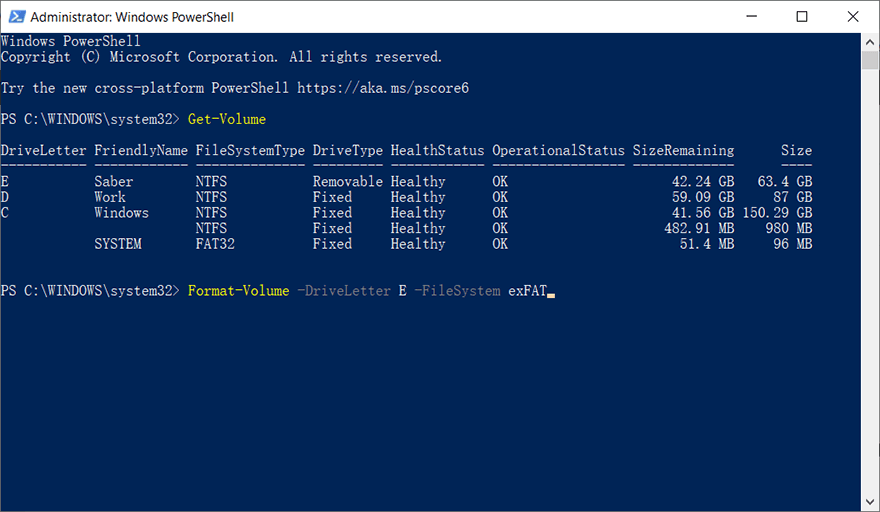Screen dimensions: 880x512
Task: Click the exFAT value at the prompt
Action: coord(528,291)
